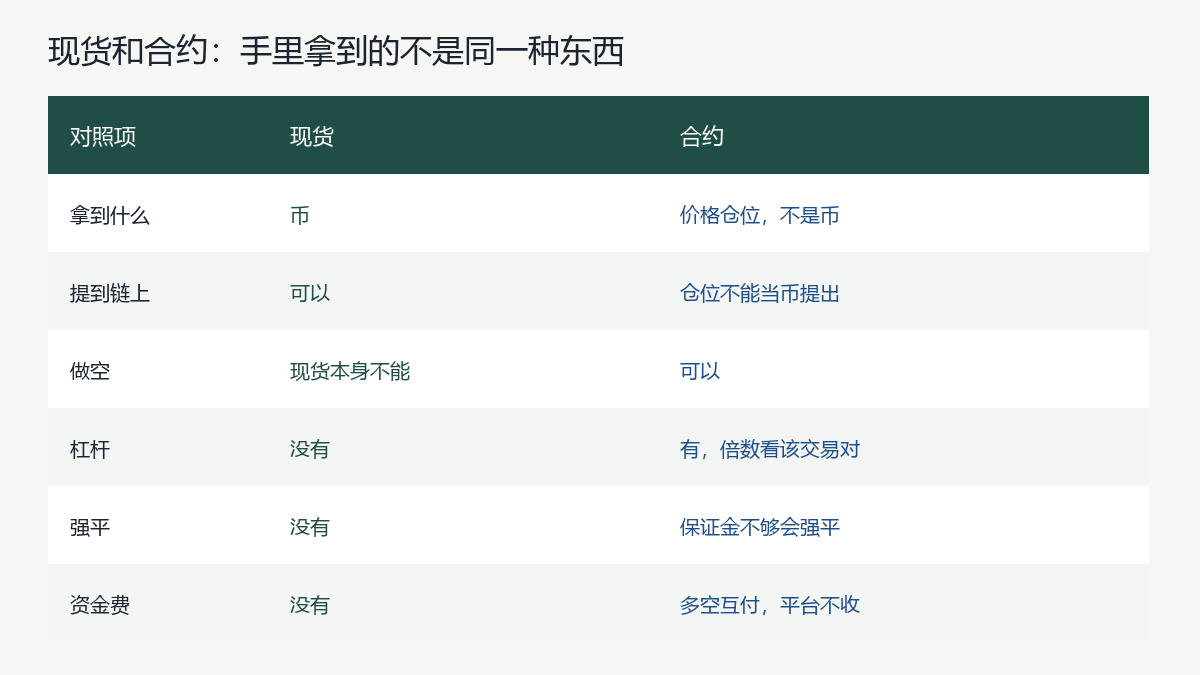Click the 有,倍数看该交易对 cell
The height and width of the screenshot is (675, 1200).
pyautogui.click(x=770, y=449)
